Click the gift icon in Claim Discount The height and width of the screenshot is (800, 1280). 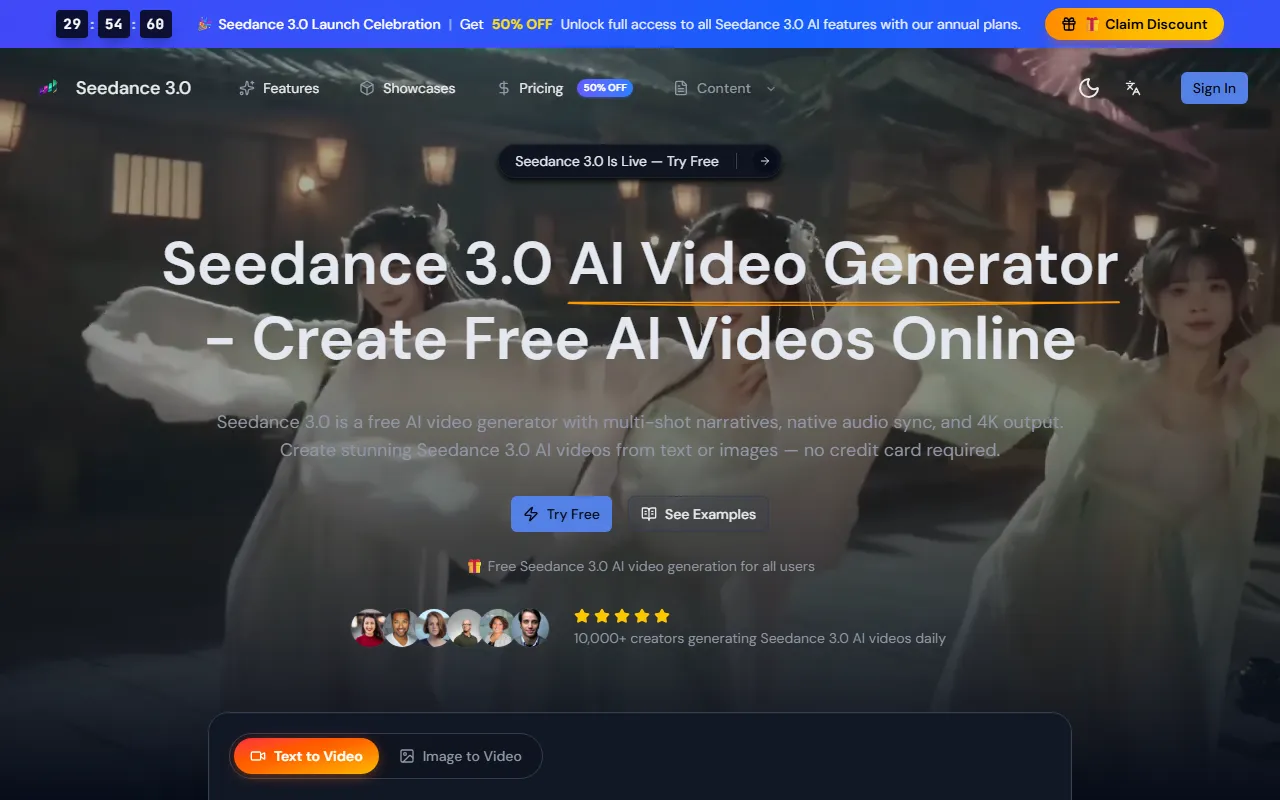coord(1069,24)
